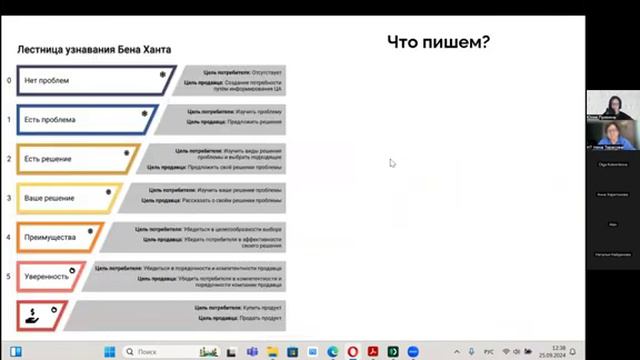Image resolution: width=640 pixels, height=360 pixels.
Task: Select the top participant video thumbnail
Action: [x=613, y=105]
